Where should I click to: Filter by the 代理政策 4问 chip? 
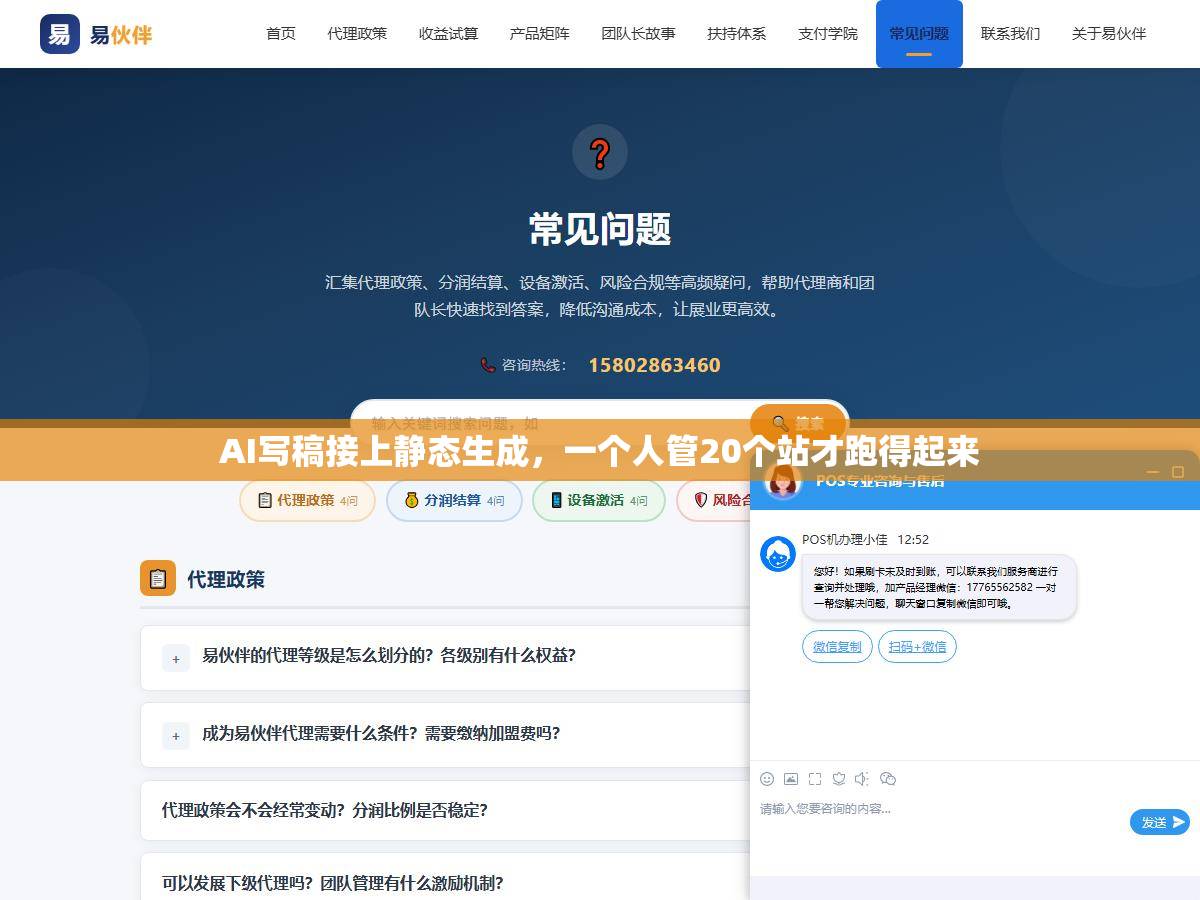307,500
